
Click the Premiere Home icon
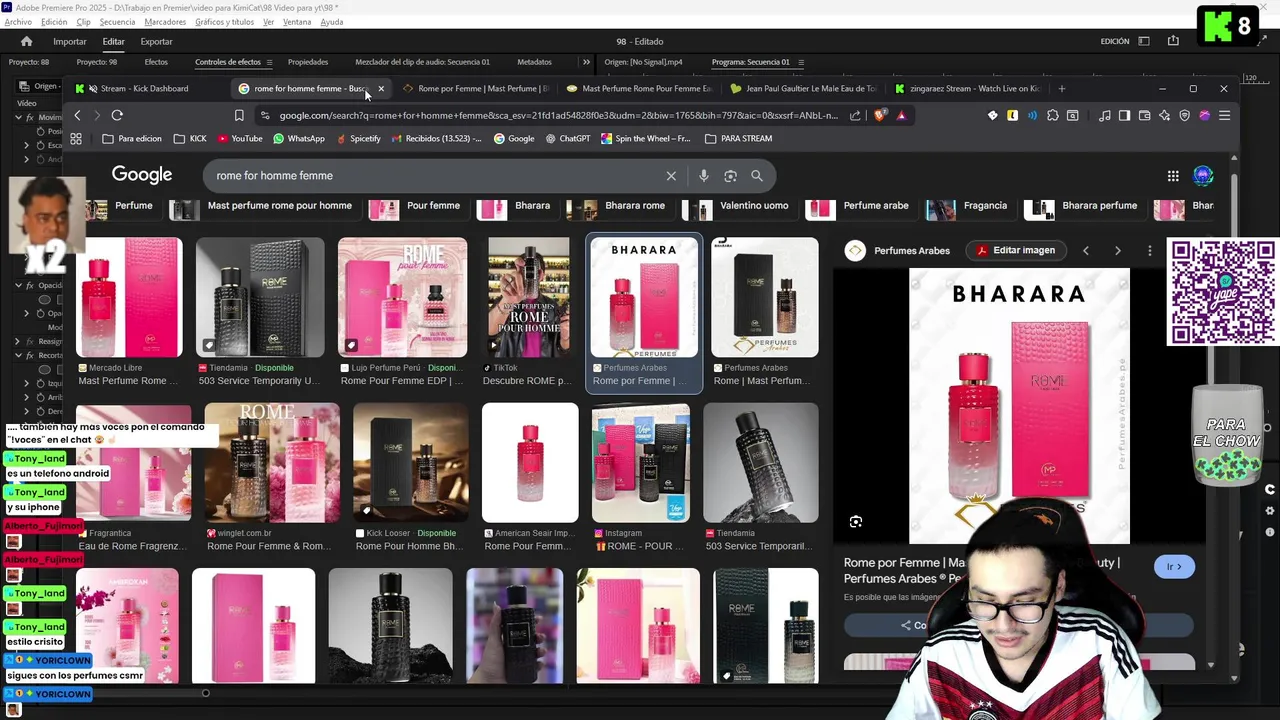27,41
